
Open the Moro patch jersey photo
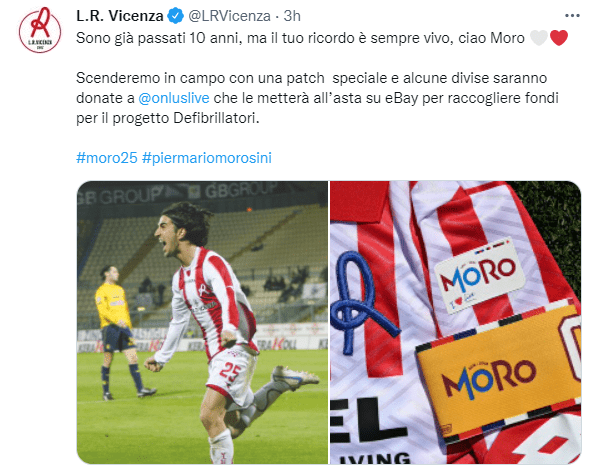(455, 323)
